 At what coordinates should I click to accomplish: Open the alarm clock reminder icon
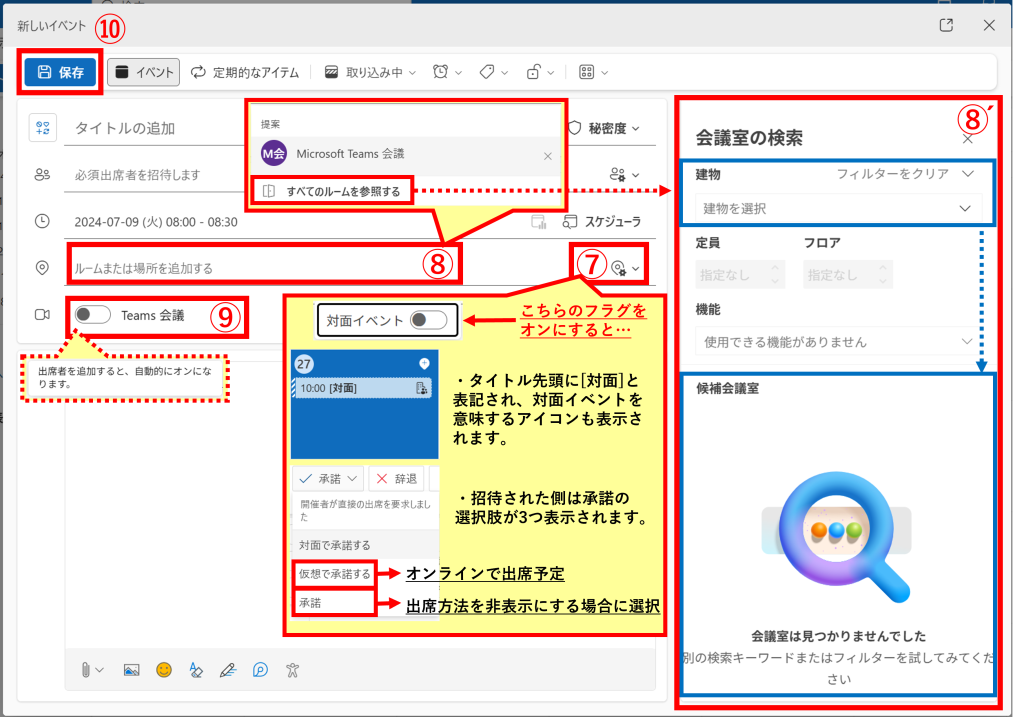coord(441,72)
